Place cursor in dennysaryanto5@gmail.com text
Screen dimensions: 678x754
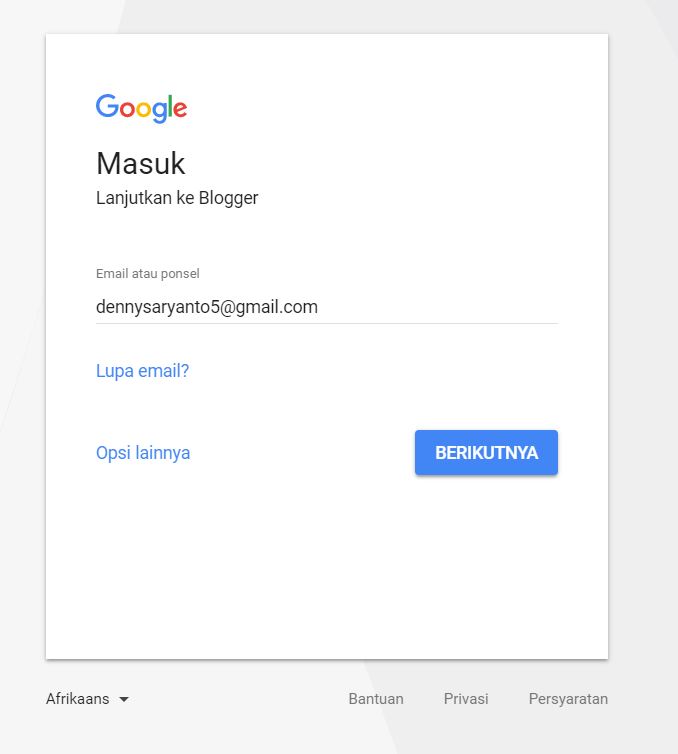point(207,307)
